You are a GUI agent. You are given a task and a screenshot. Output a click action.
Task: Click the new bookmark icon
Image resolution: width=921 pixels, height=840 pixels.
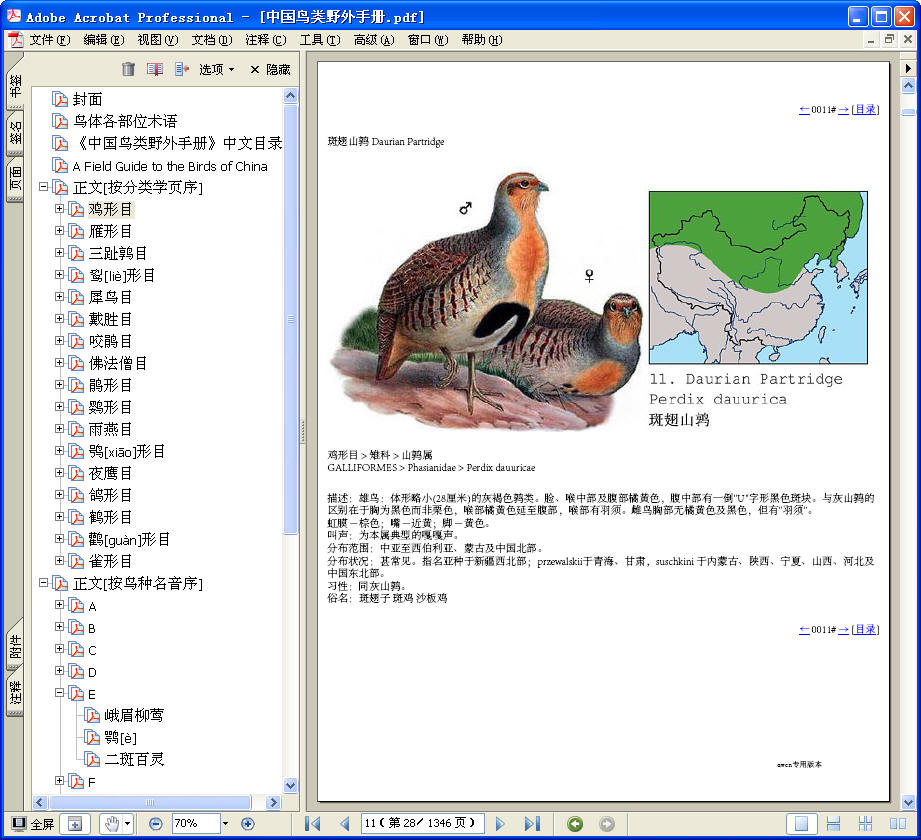click(x=155, y=69)
